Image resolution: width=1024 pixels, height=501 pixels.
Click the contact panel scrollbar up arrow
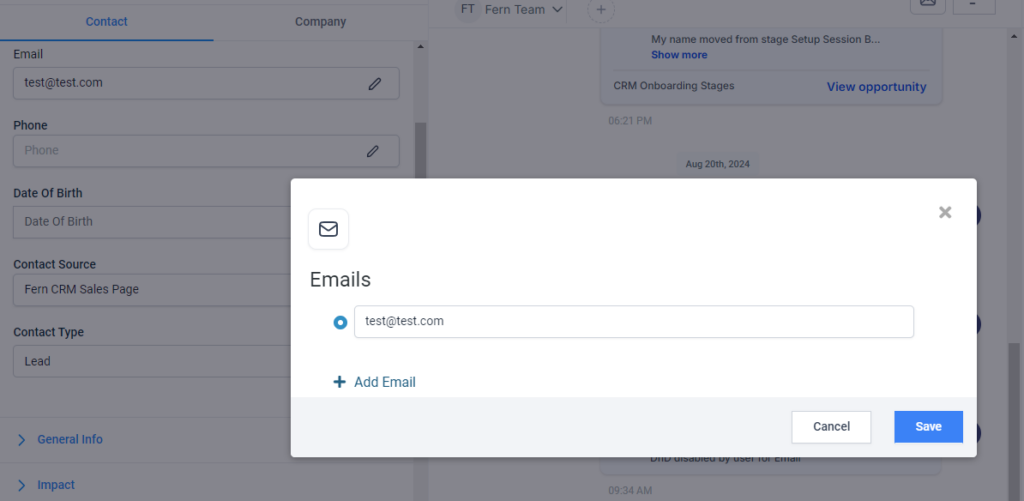point(420,47)
